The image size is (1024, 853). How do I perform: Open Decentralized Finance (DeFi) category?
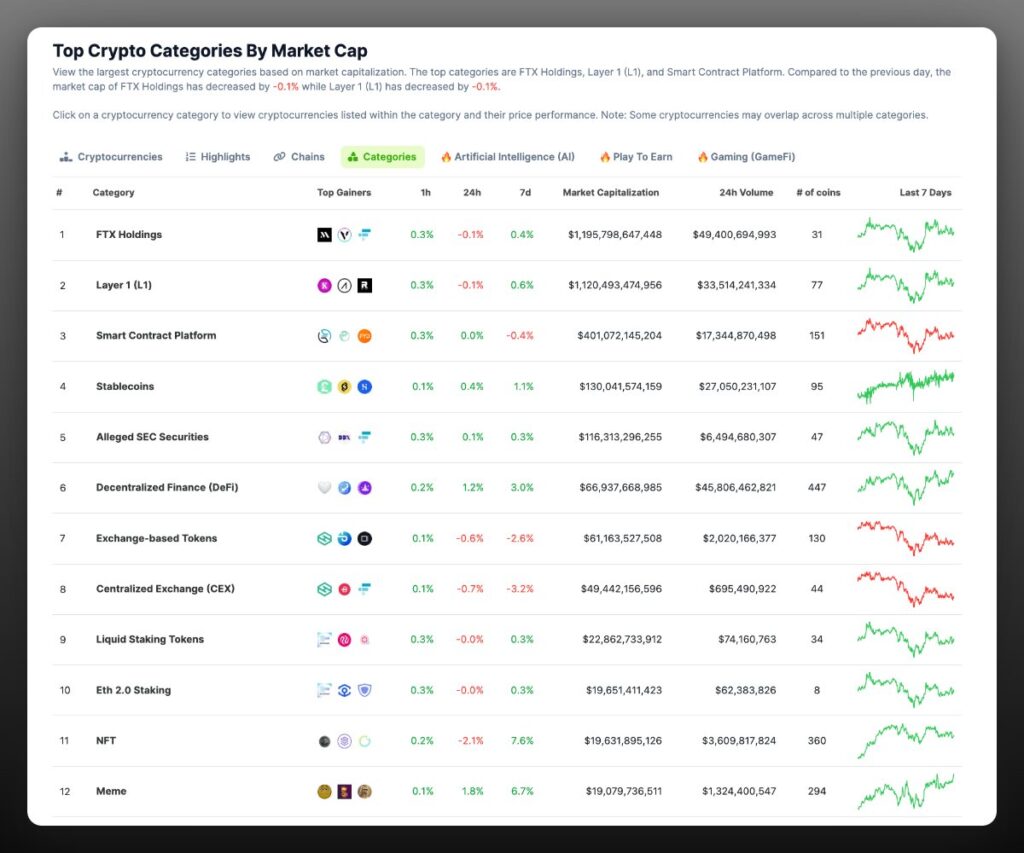pyautogui.click(x=167, y=488)
